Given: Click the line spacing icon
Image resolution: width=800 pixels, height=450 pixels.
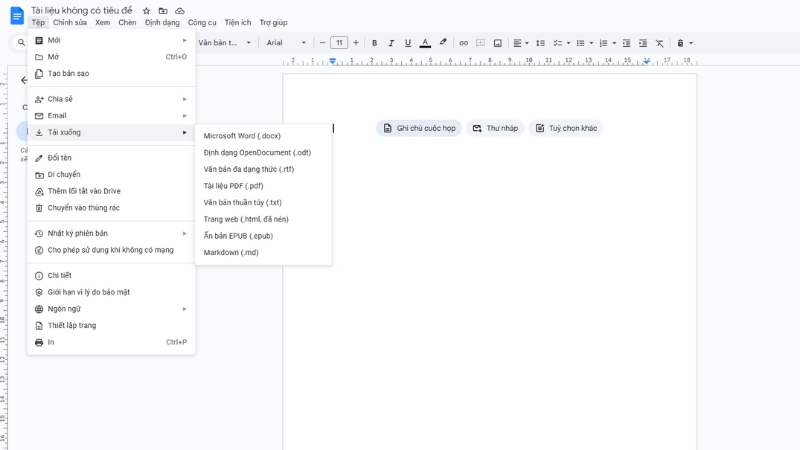Looking at the screenshot, I should (x=540, y=43).
